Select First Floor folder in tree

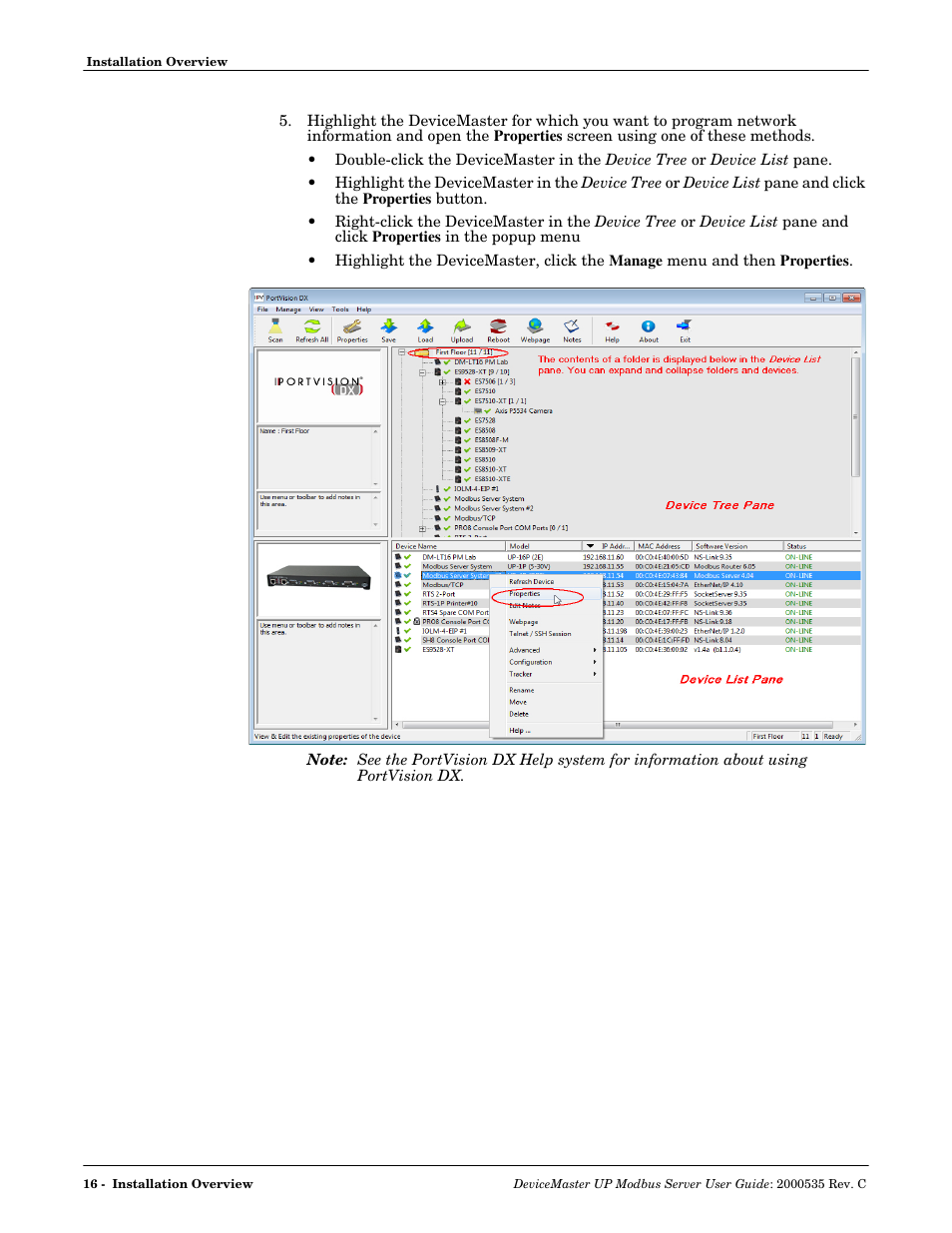pos(463,352)
